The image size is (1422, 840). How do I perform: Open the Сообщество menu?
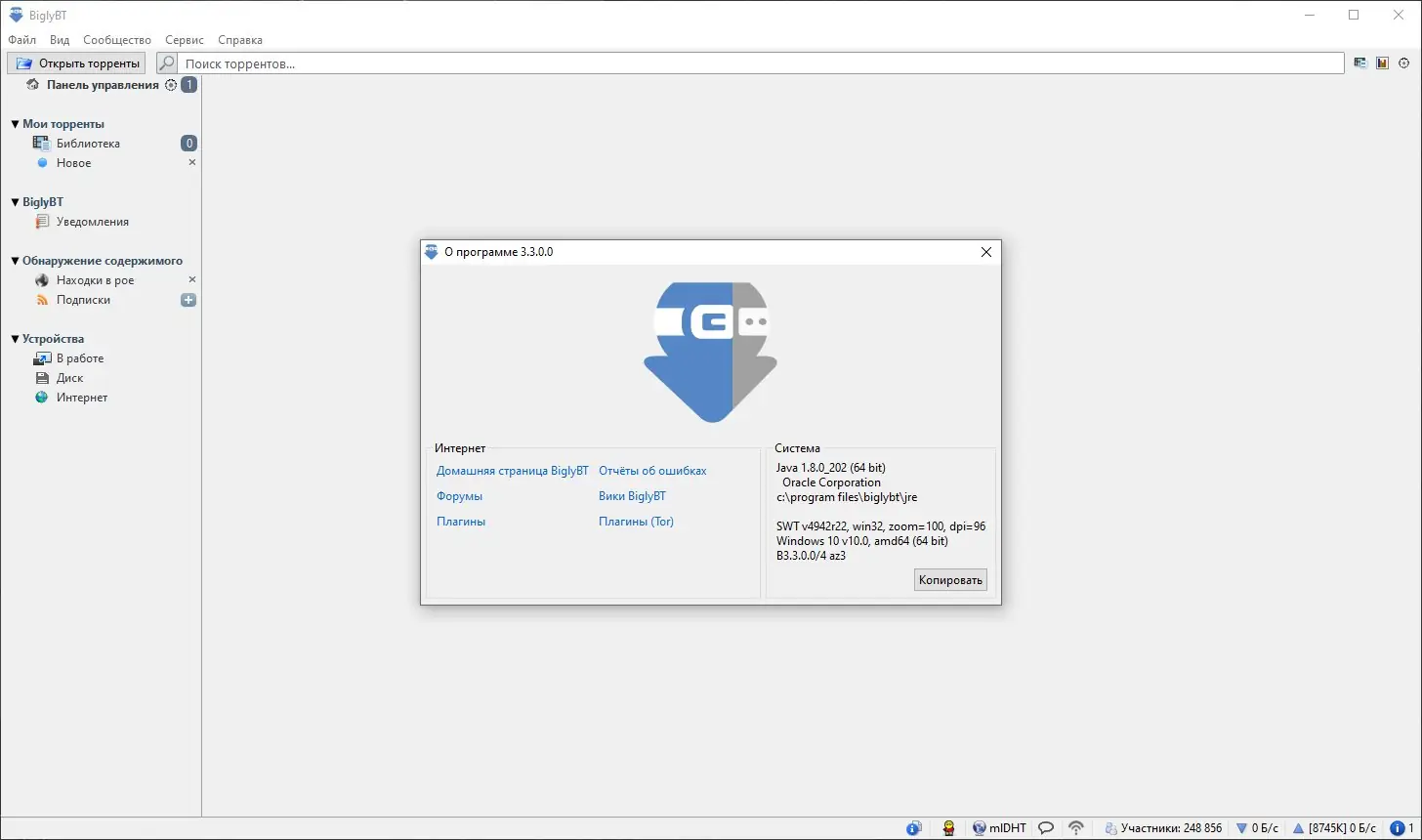117,40
